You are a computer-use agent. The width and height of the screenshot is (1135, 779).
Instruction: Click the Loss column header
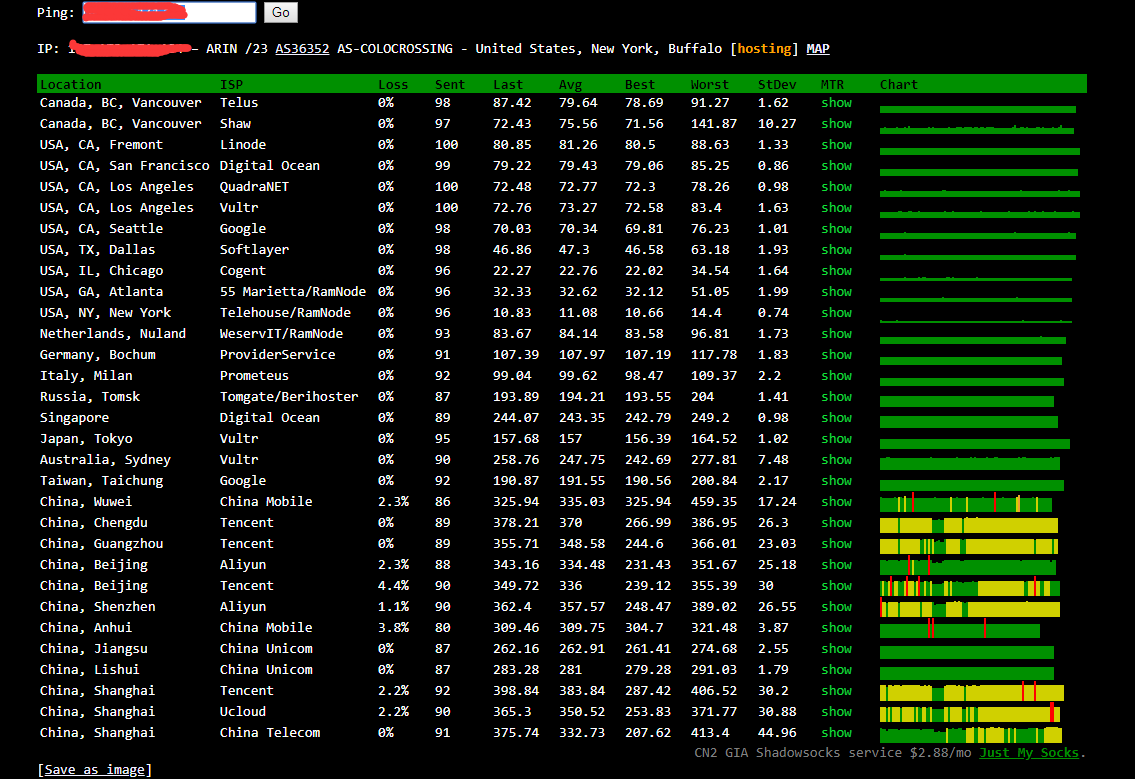coord(393,85)
